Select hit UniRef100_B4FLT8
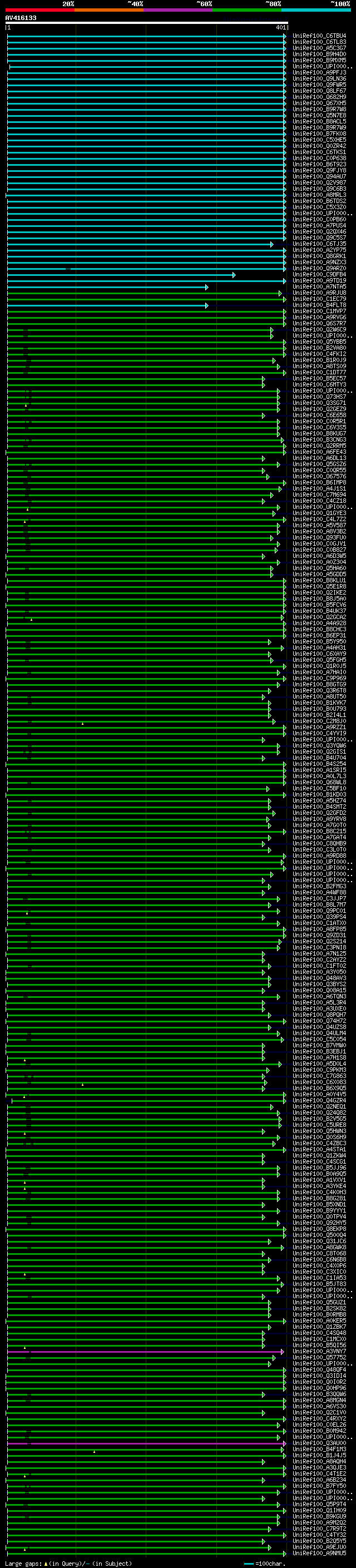The height and width of the screenshot is (1568, 356). pyautogui.click(x=319, y=305)
